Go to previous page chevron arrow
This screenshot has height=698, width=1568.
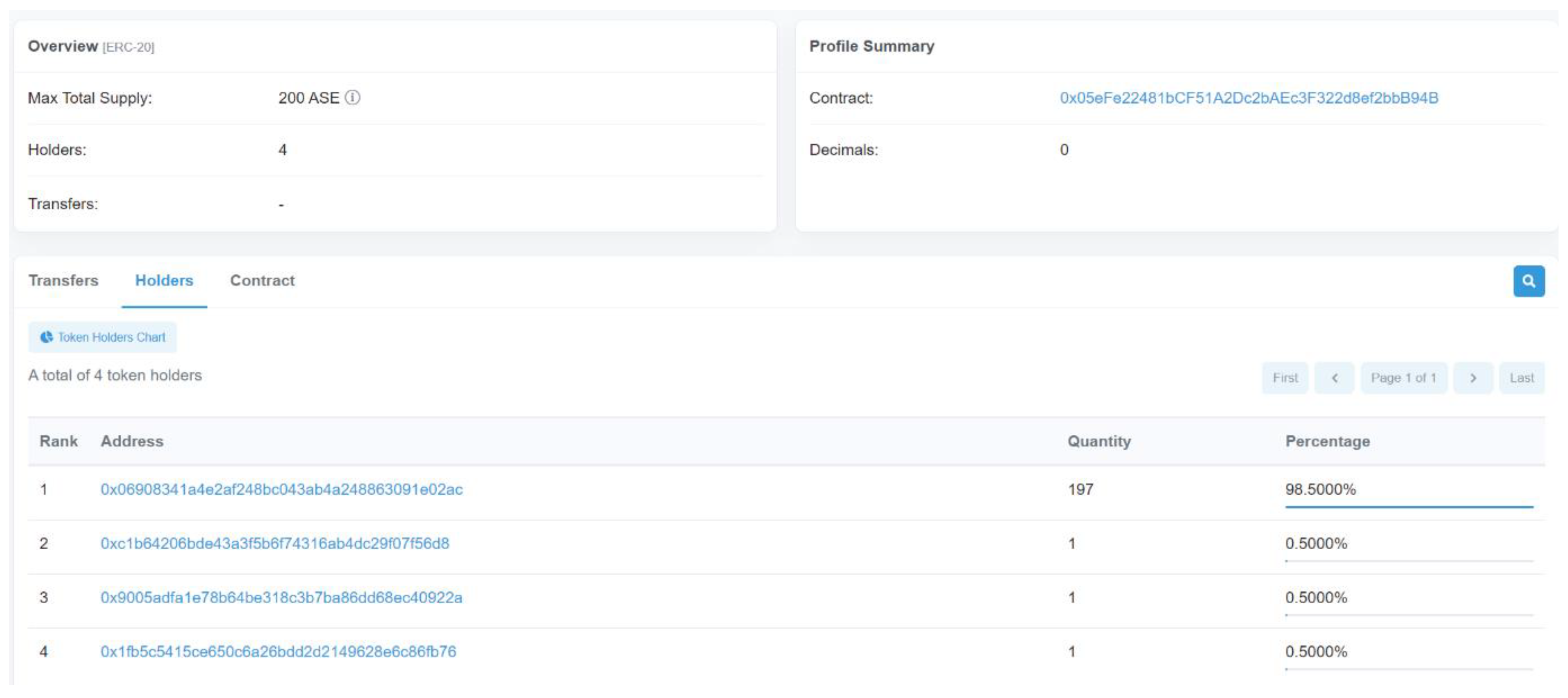pos(1334,378)
